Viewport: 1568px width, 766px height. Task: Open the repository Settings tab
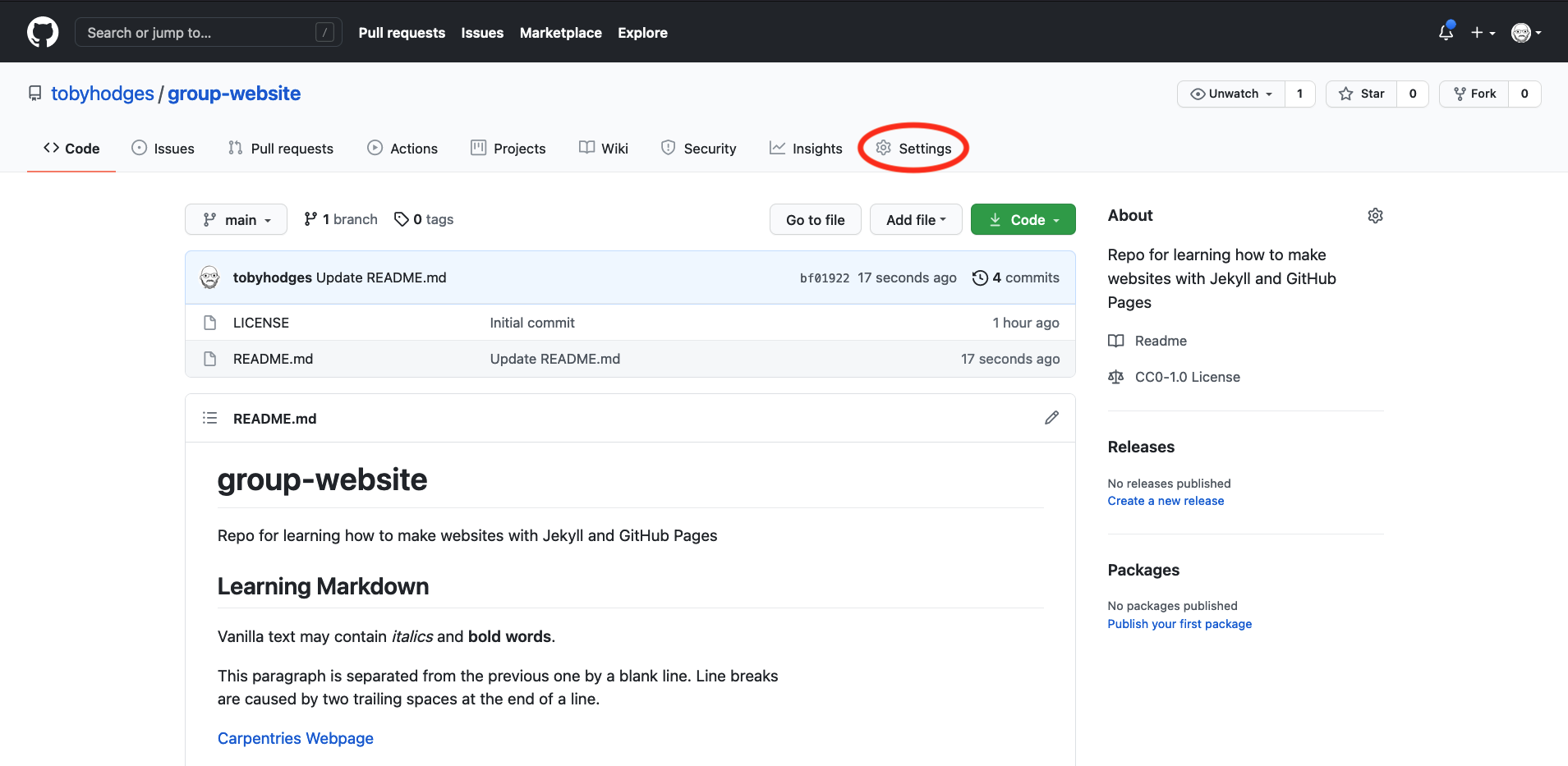point(913,149)
